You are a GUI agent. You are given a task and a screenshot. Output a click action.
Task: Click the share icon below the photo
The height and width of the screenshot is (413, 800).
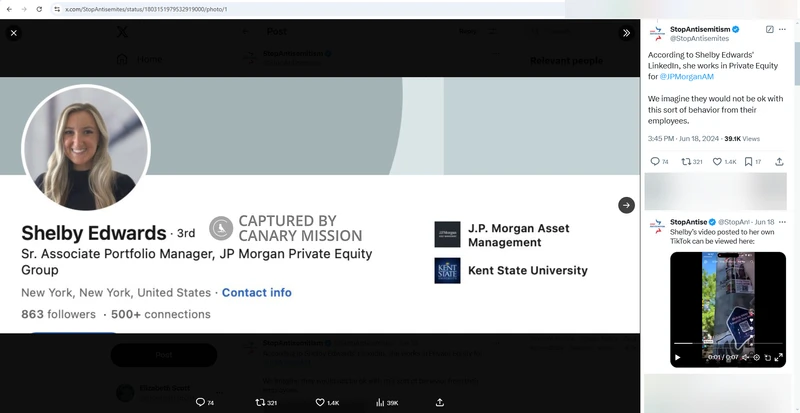tap(440, 403)
